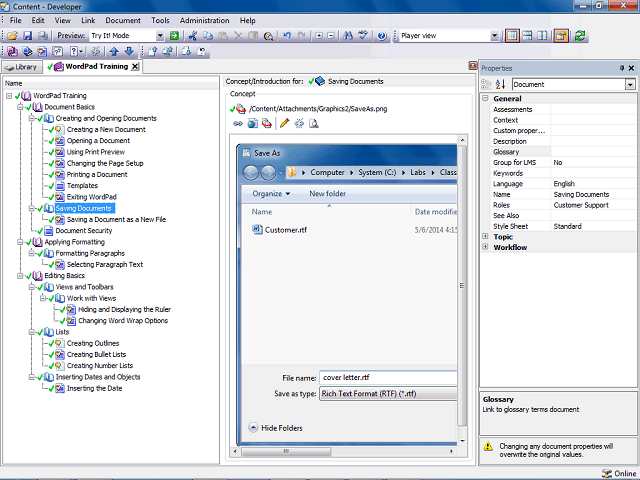Close the Properties panel

pyautogui.click(x=631, y=68)
